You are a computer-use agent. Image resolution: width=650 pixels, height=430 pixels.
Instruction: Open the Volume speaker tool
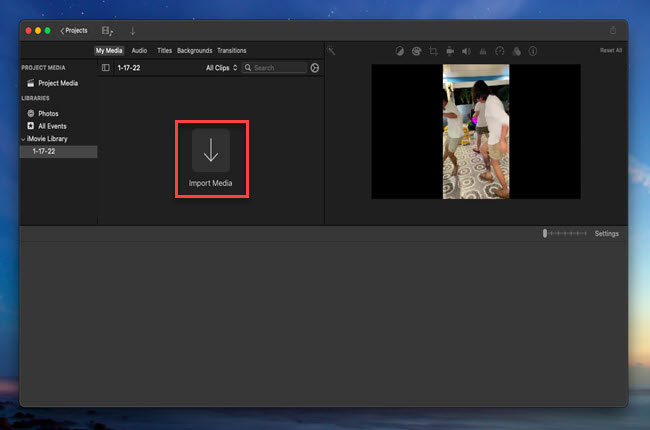pos(466,51)
